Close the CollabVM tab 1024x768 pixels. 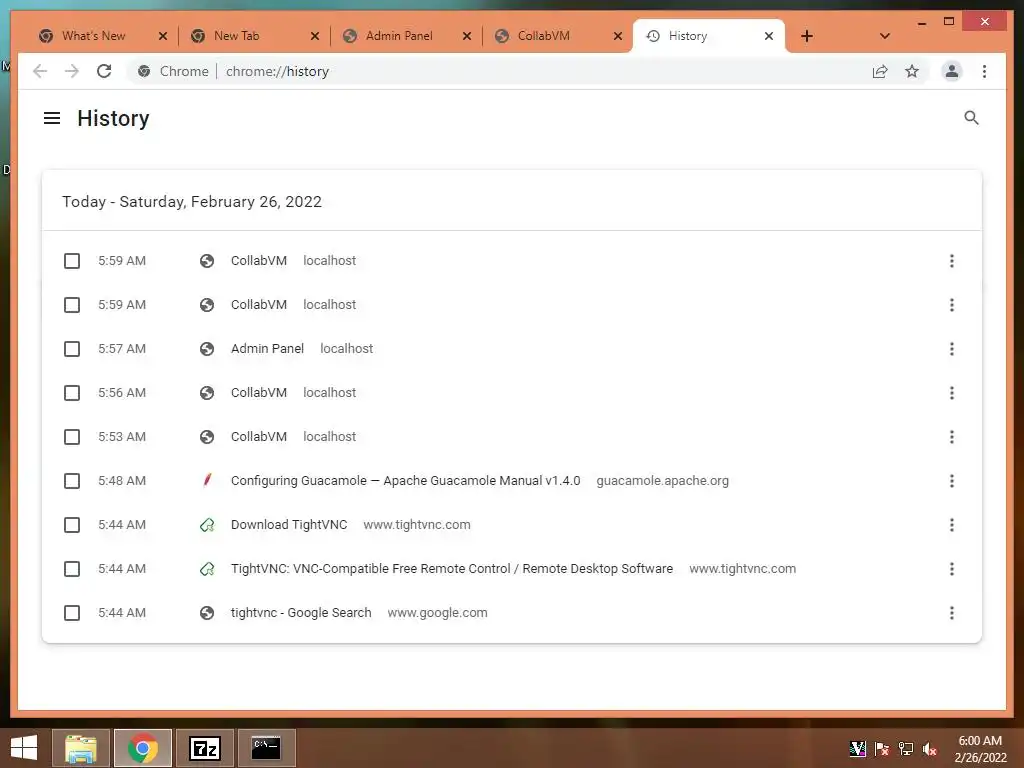coord(618,36)
